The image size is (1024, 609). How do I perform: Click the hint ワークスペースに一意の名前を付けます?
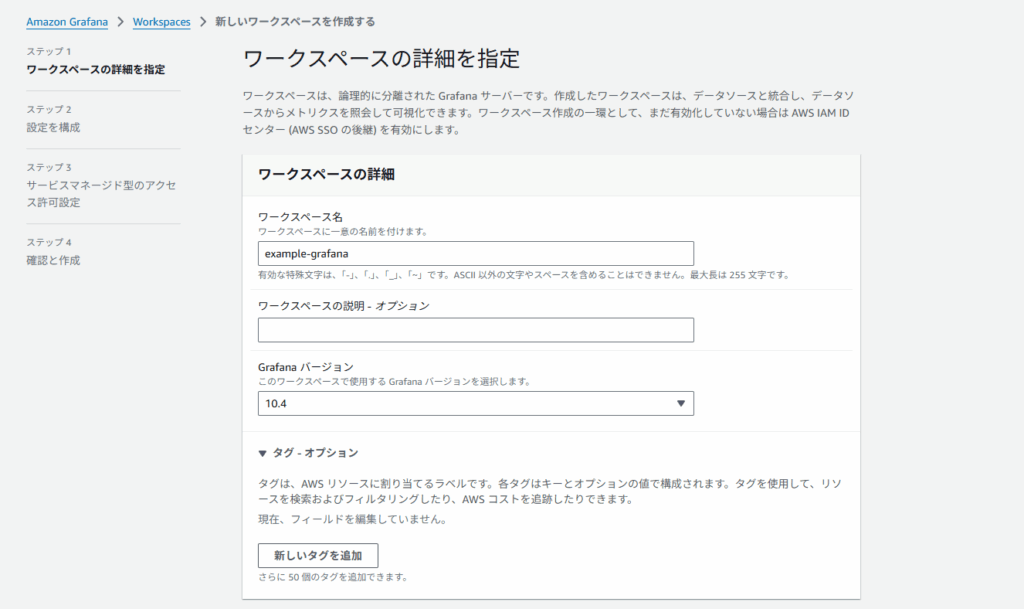click(343, 231)
